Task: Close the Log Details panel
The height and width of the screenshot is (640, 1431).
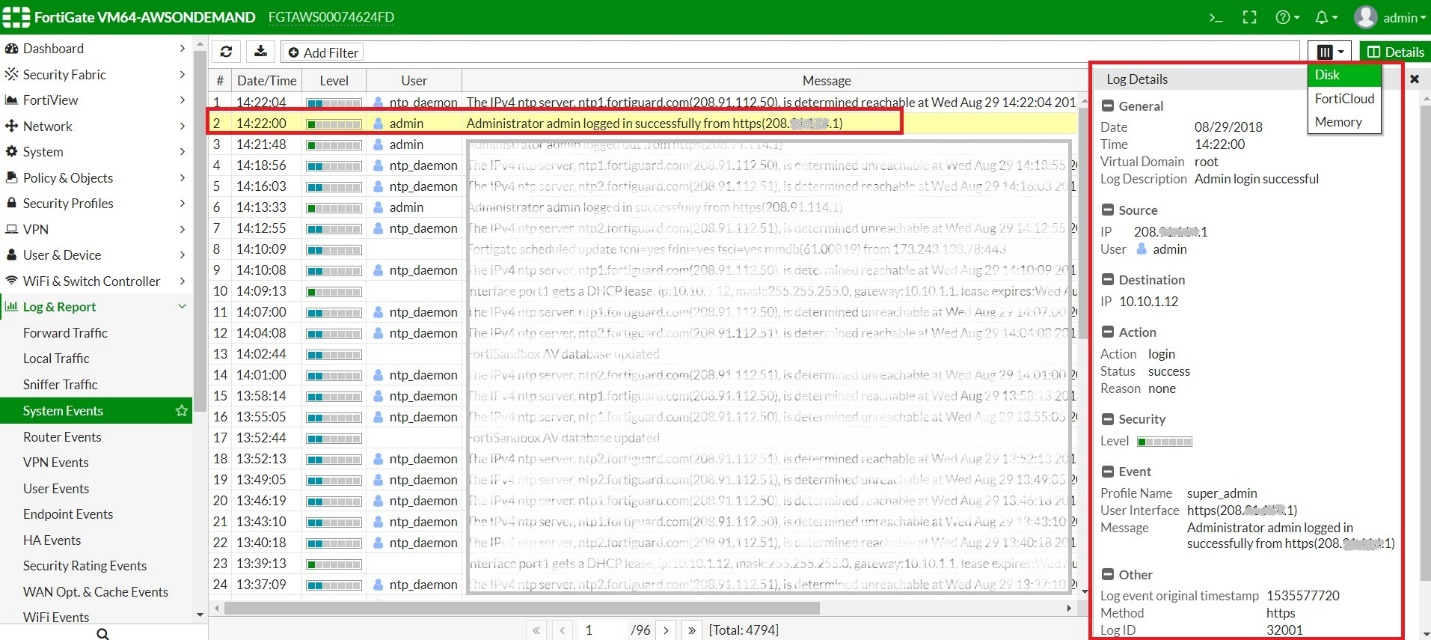Action: click(1415, 79)
